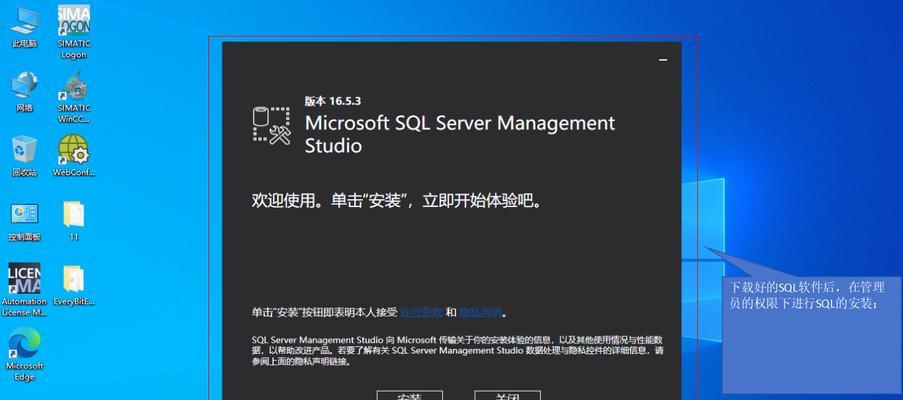Open the 此电脑 desktop icon

(x=24, y=27)
